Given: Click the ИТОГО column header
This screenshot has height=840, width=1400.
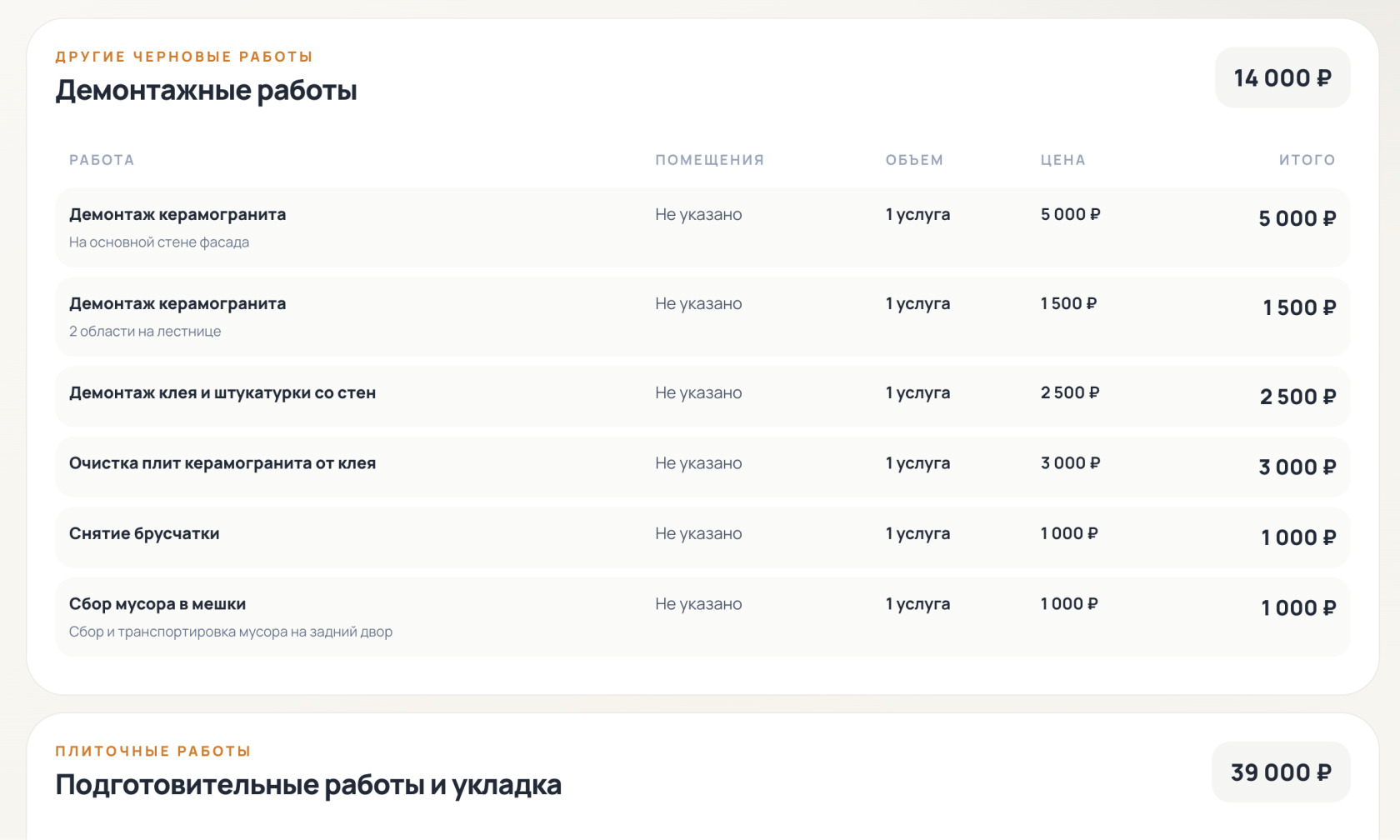Looking at the screenshot, I should tap(1307, 160).
